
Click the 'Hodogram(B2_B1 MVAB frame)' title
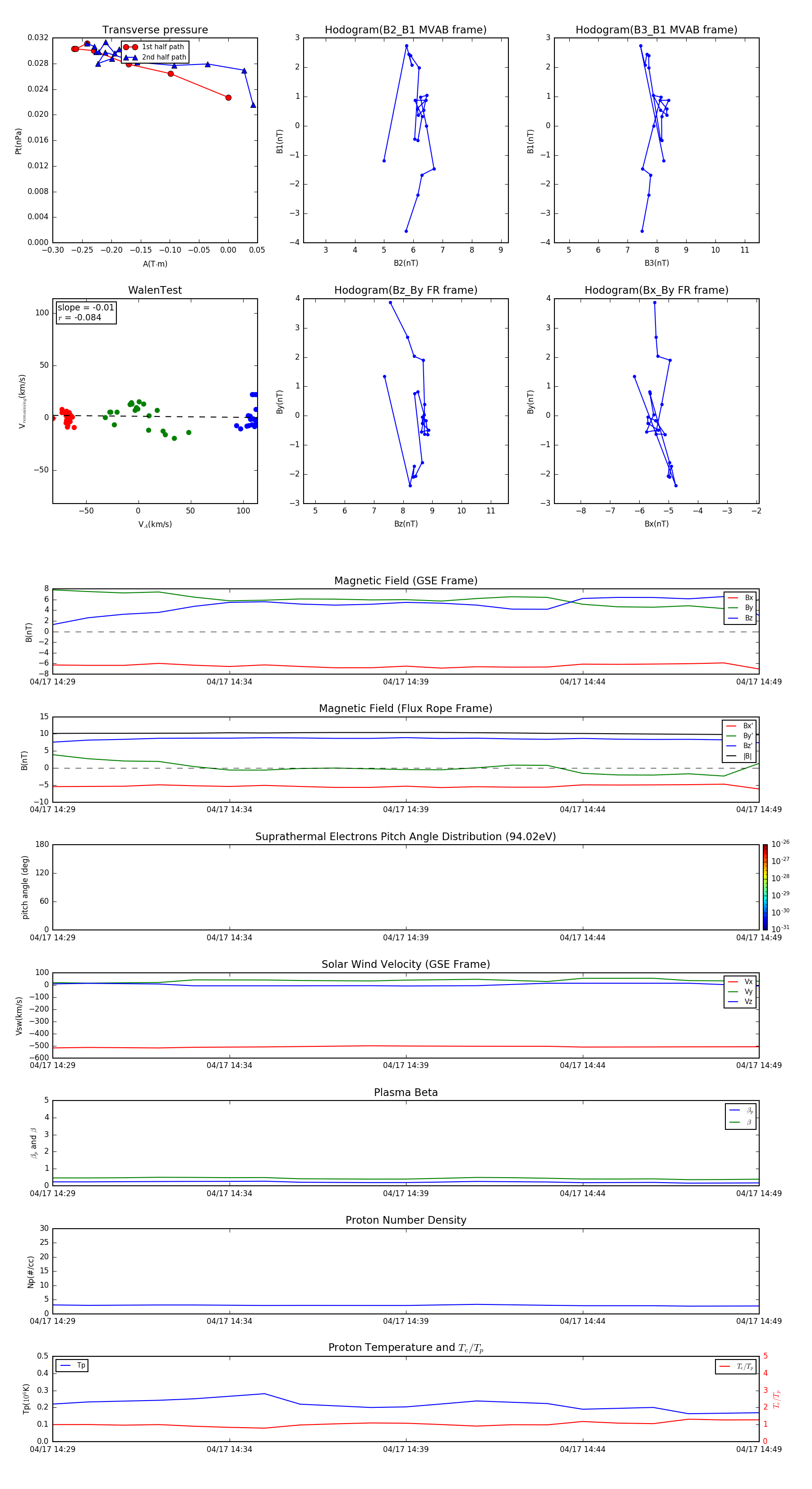[406, 30]
